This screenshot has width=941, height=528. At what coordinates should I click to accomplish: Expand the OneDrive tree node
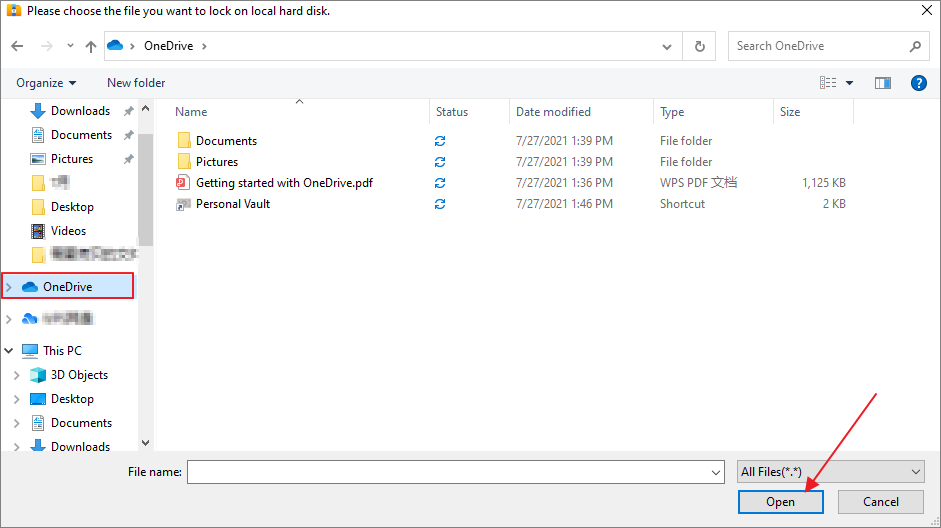pos(9,287)
